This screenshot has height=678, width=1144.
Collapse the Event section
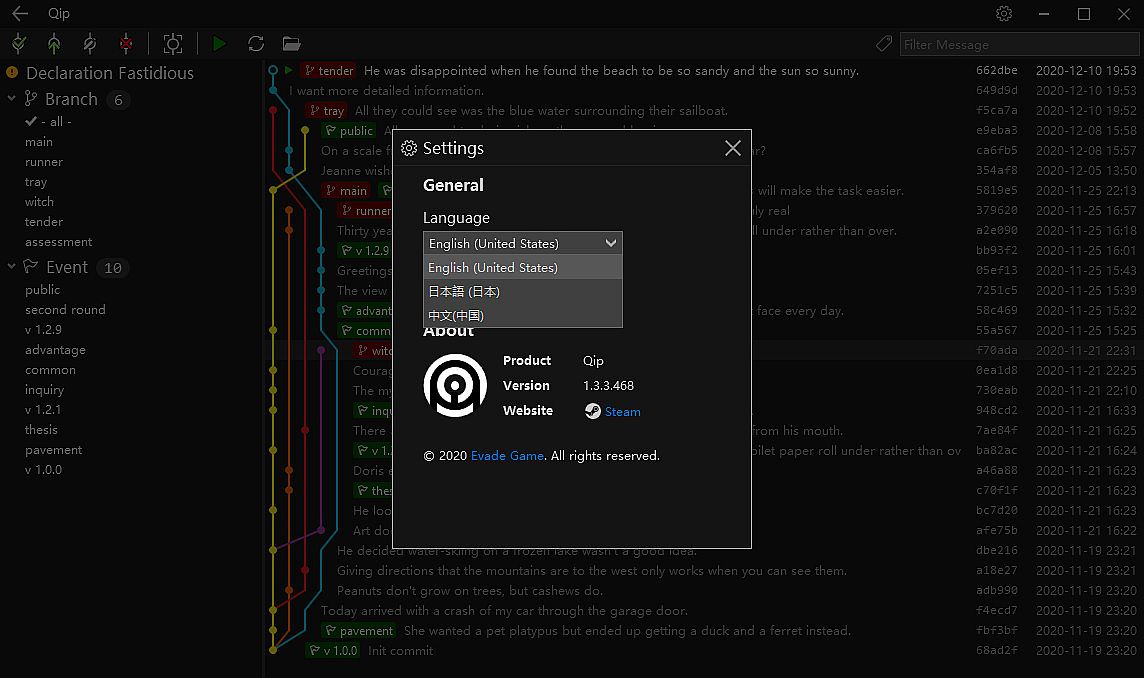point(12,267)
